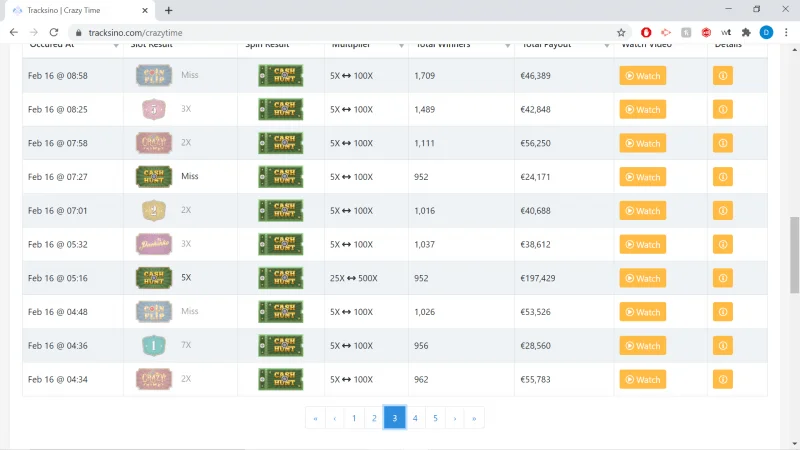Click the red Opera extension icon
The width and height of the screenshot is (800, 450).
[x=646, y=33]
